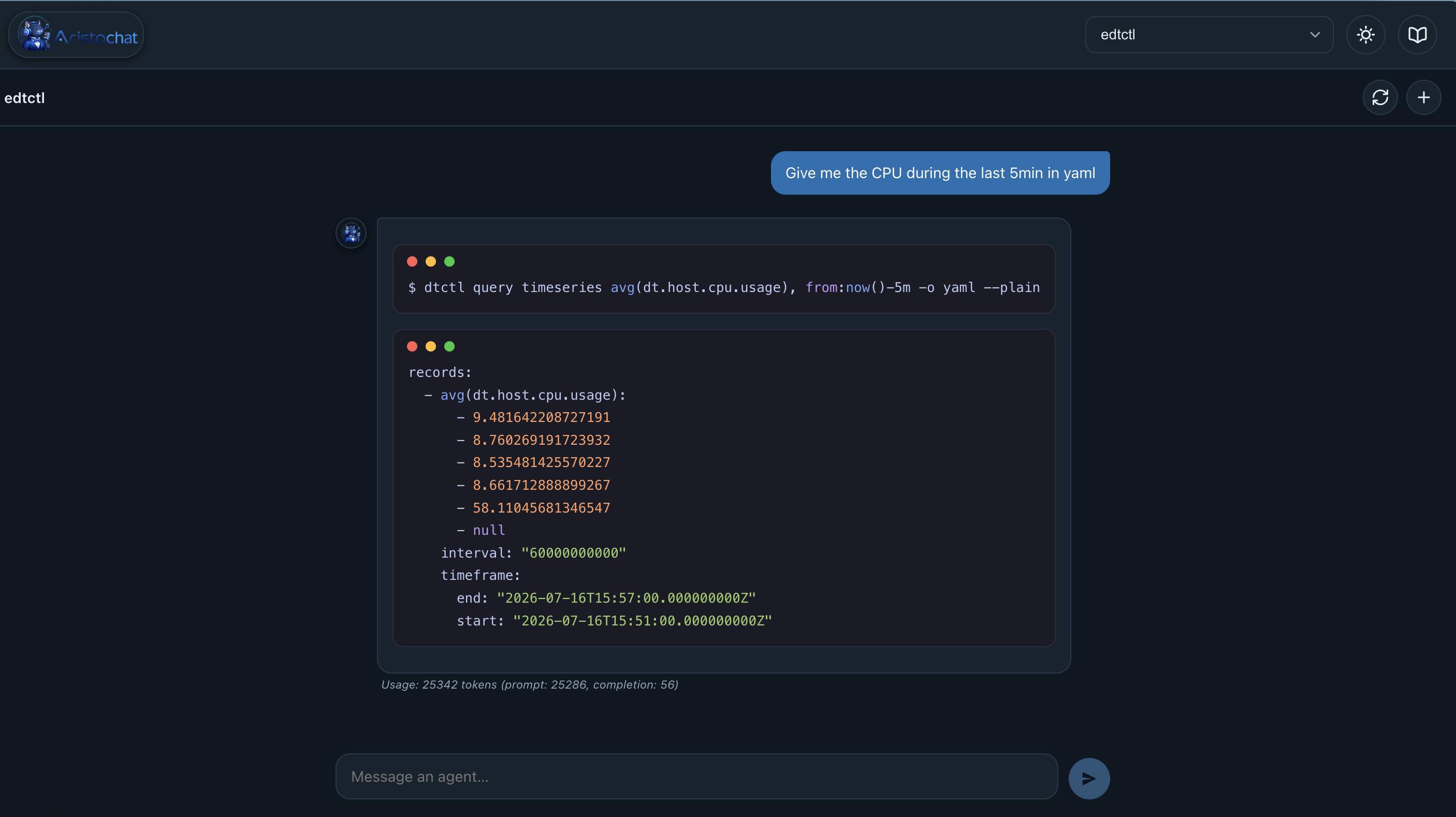This screenshot has width=1456, height=817.
Task: Click the value 8.661712888899267
Action: 542,485
